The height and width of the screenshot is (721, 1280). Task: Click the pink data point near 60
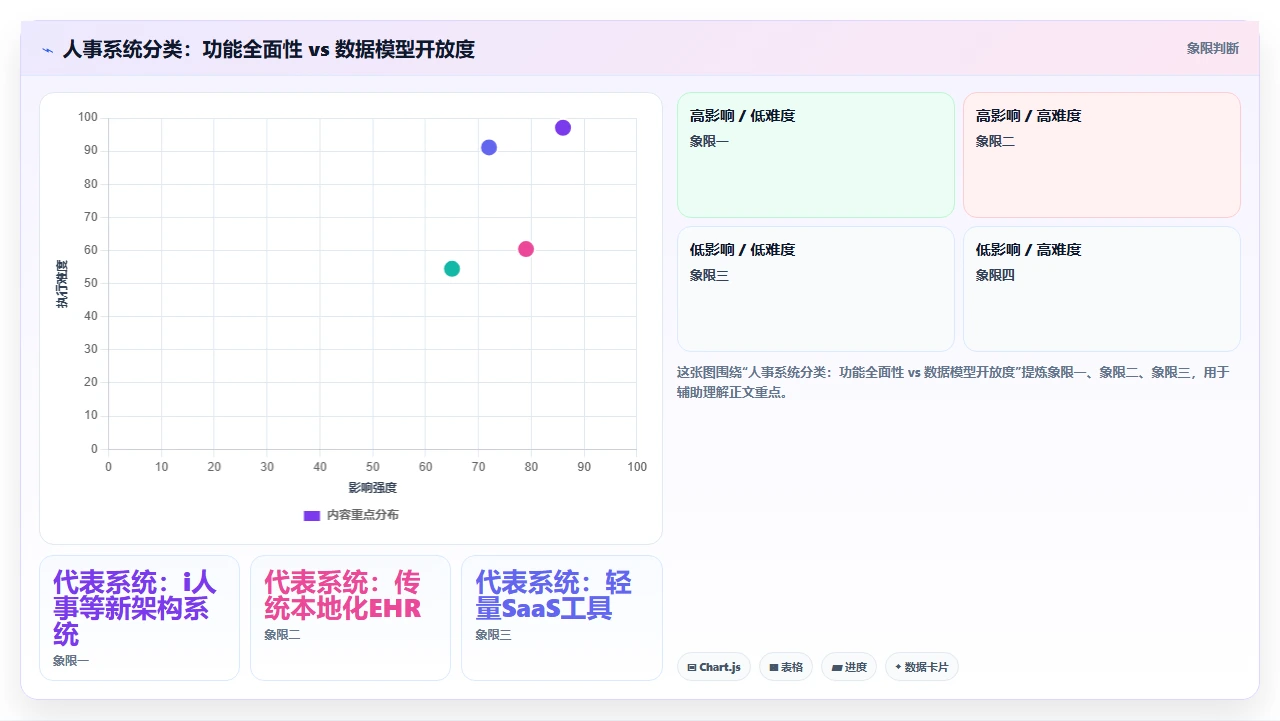tap(526, 249)
